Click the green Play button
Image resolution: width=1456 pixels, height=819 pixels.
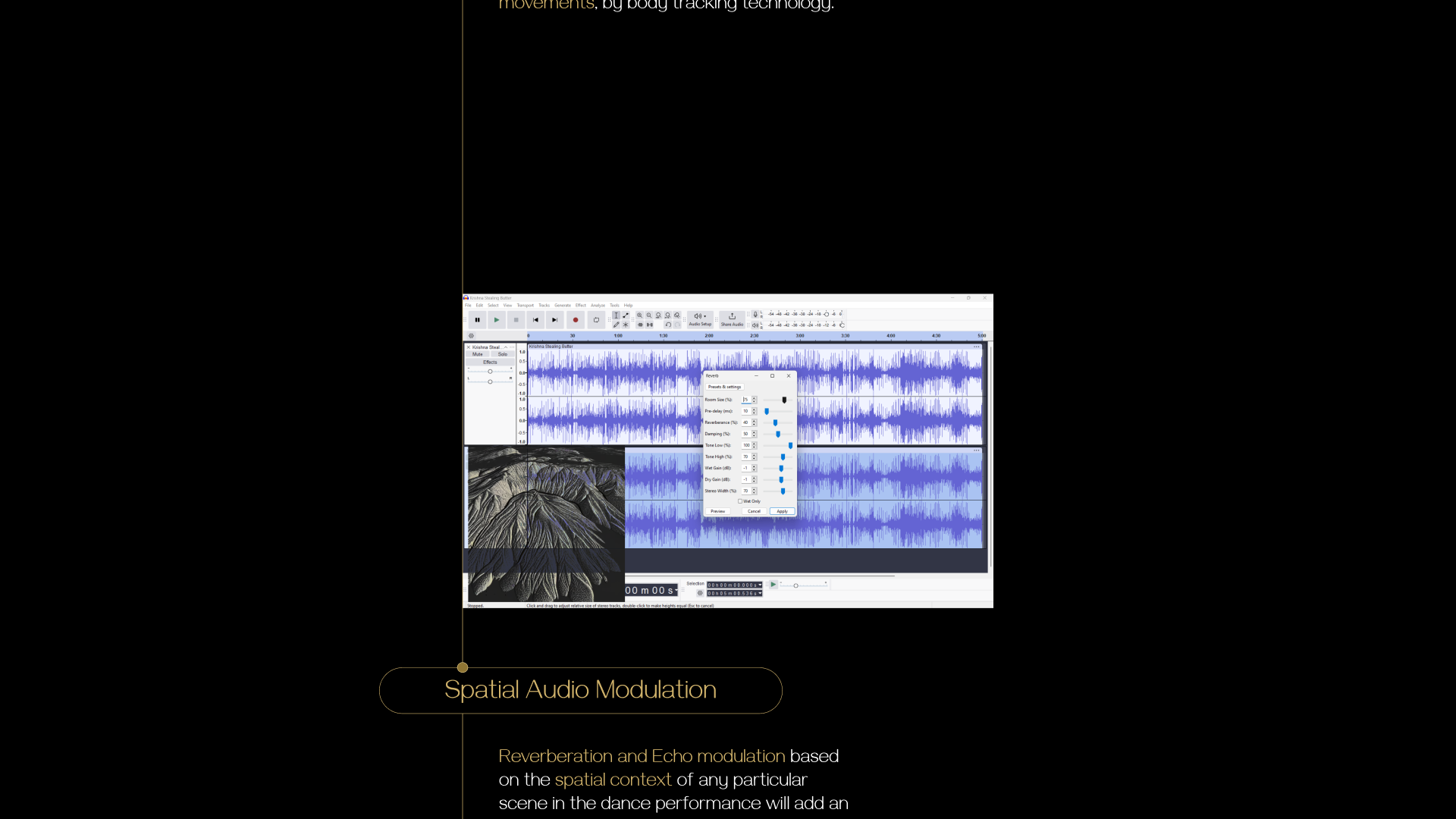[497, 320]
